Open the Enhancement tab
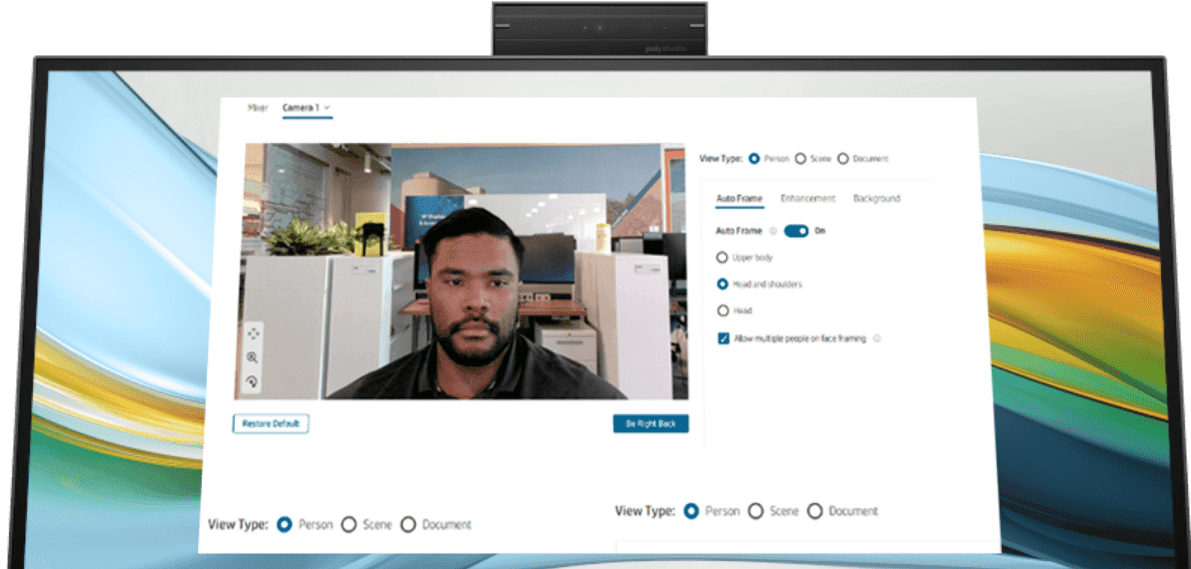Screen dimensions: 1191x569 (807, 198)
